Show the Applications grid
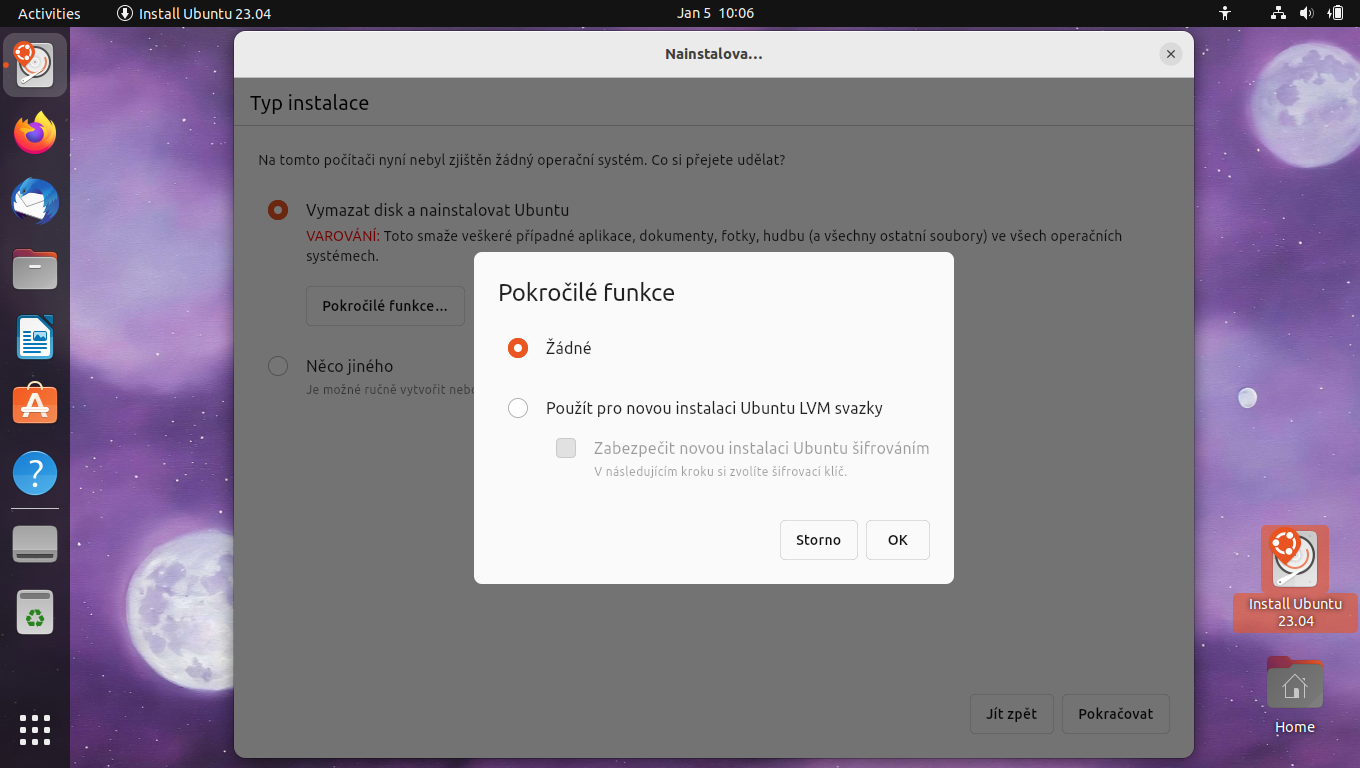 coord(34,730)
